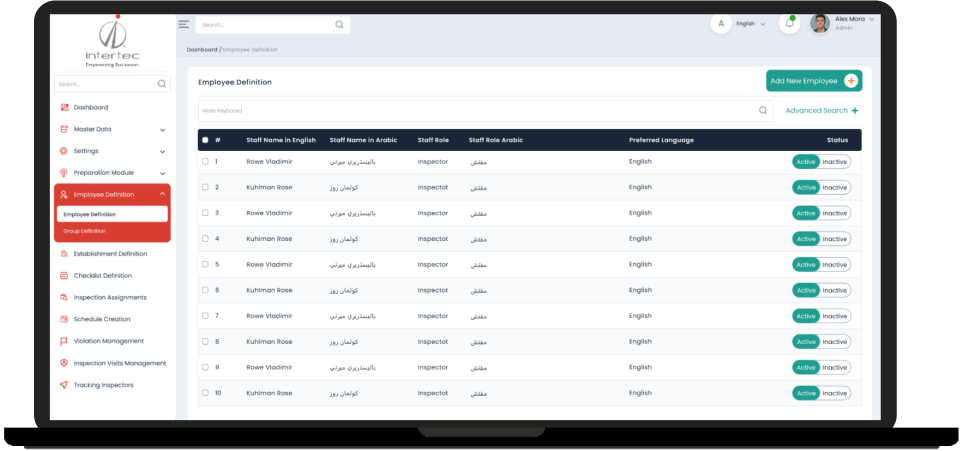Click the Dashboard breadcrumb link
Viewport: 964px width, 451px height.
click(202, 50)
